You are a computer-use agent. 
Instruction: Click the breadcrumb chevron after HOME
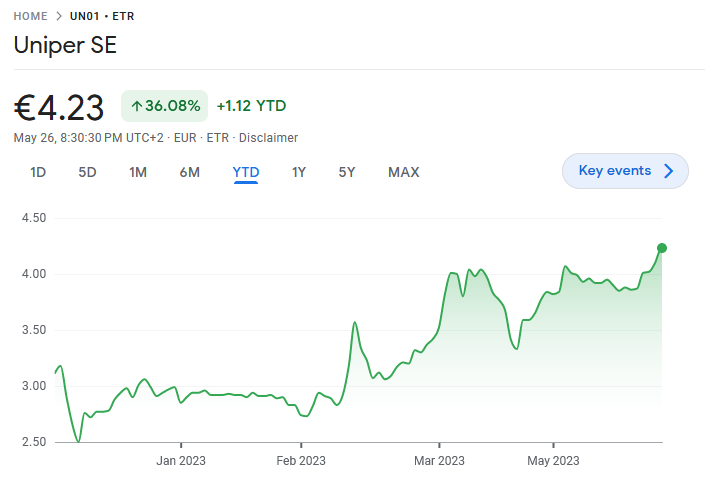tap(59, 16)
